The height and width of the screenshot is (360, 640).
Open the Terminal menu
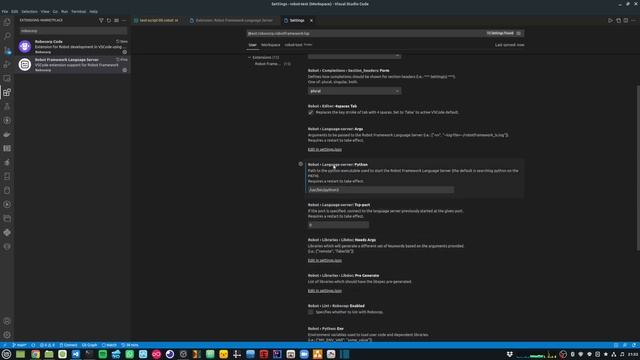(79, 11)
